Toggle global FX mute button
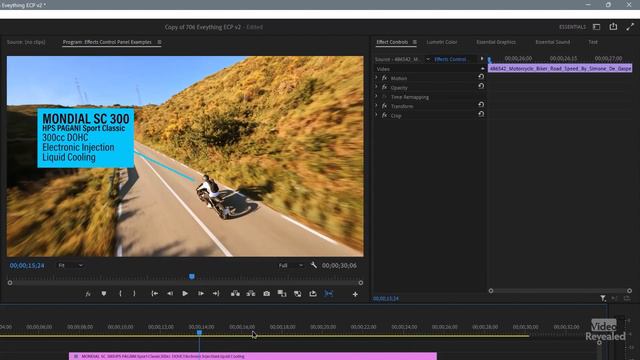Image resolution: width=640 pixels, height=360 pixels. [88, 294]
